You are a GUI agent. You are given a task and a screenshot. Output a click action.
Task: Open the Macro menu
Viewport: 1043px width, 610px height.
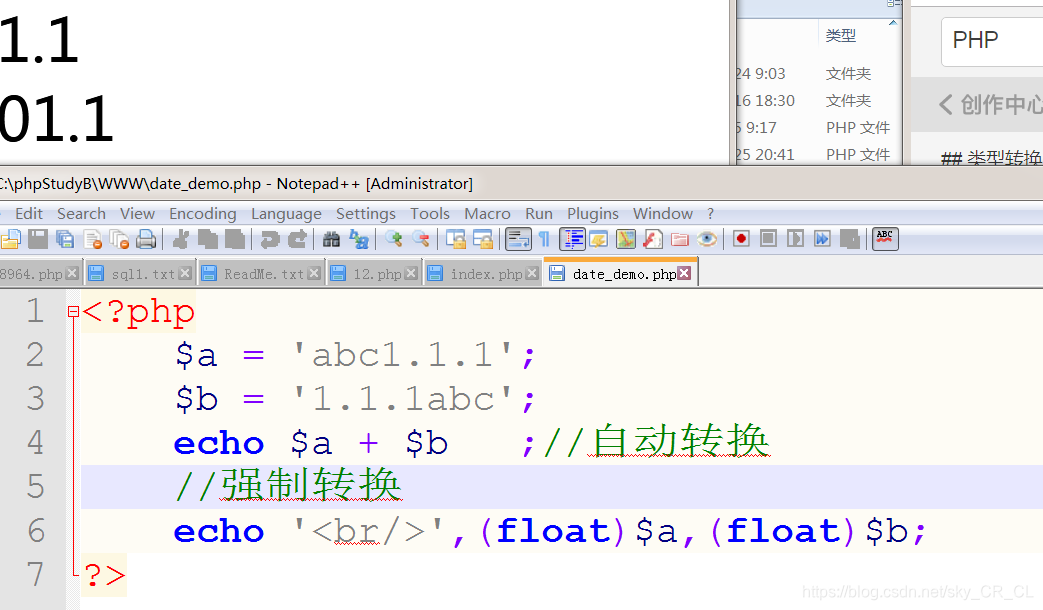pos(487,214)
